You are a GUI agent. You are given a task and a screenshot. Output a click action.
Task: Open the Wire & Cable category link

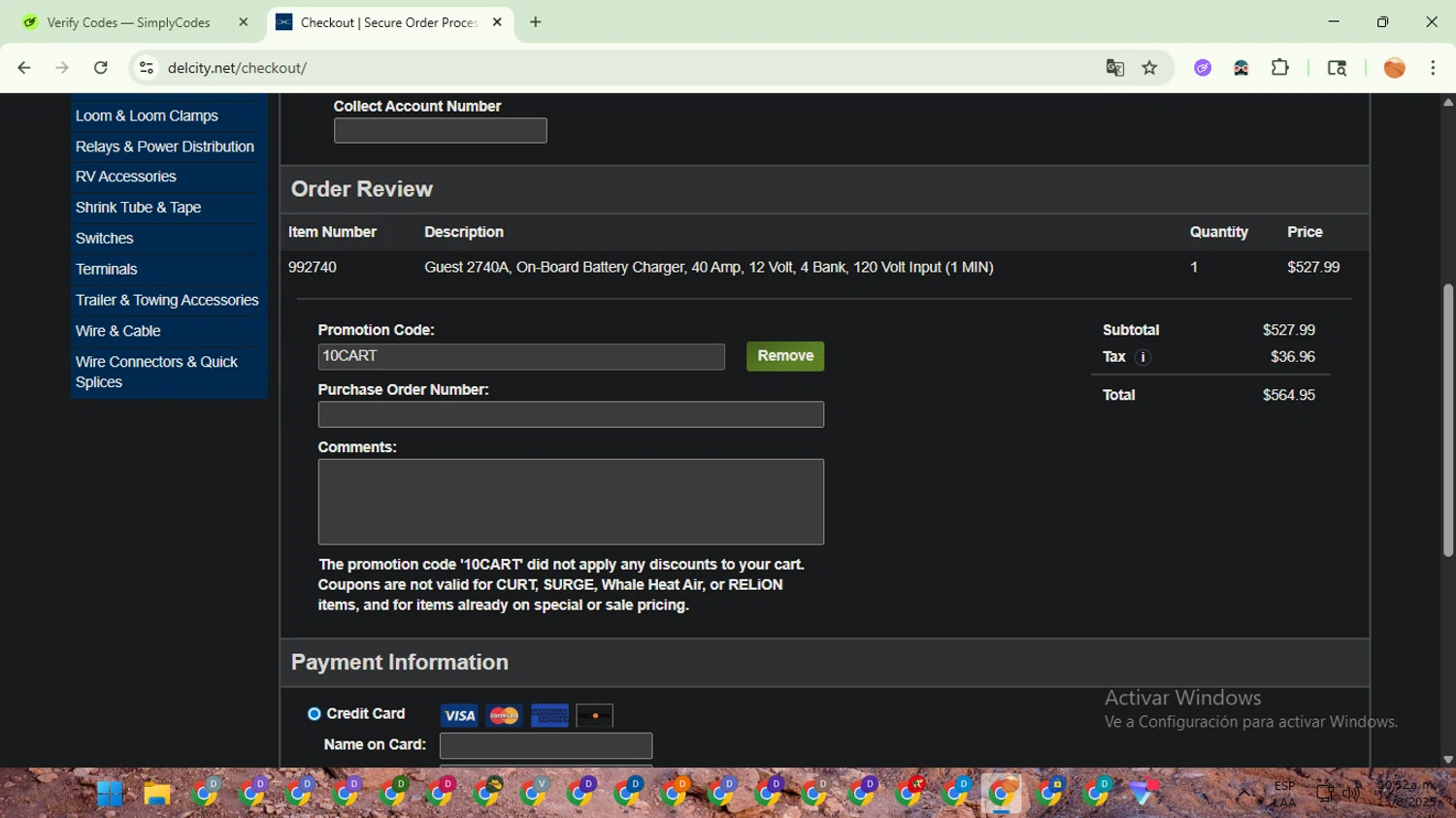coord(118,331)
